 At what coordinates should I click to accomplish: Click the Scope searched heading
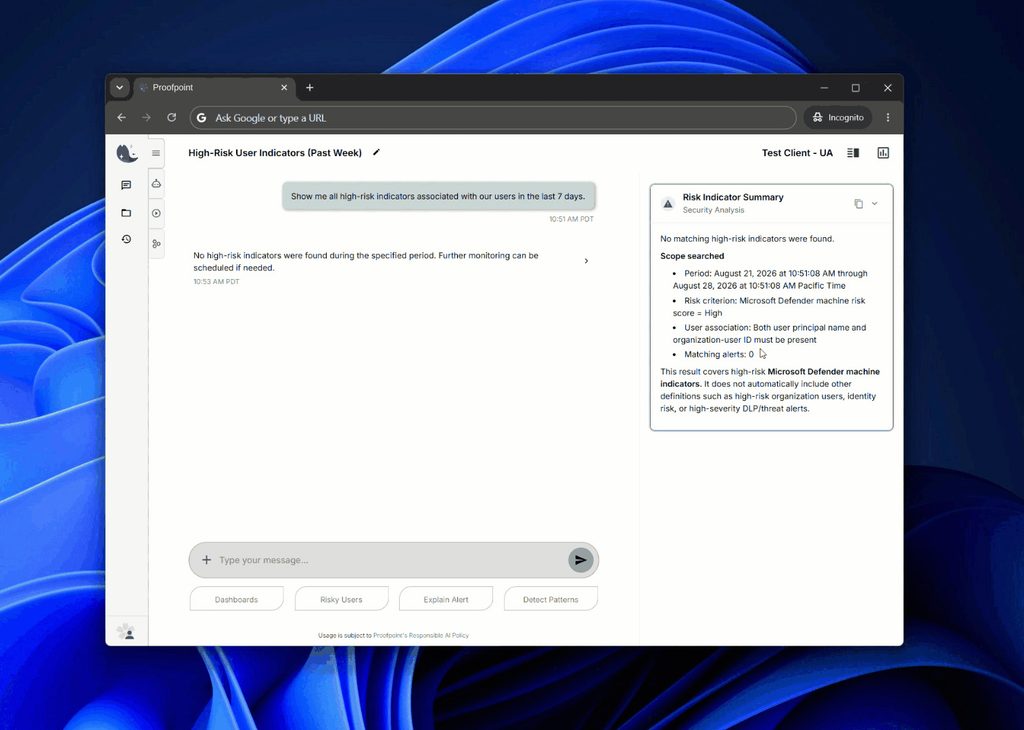click(692, 256)
